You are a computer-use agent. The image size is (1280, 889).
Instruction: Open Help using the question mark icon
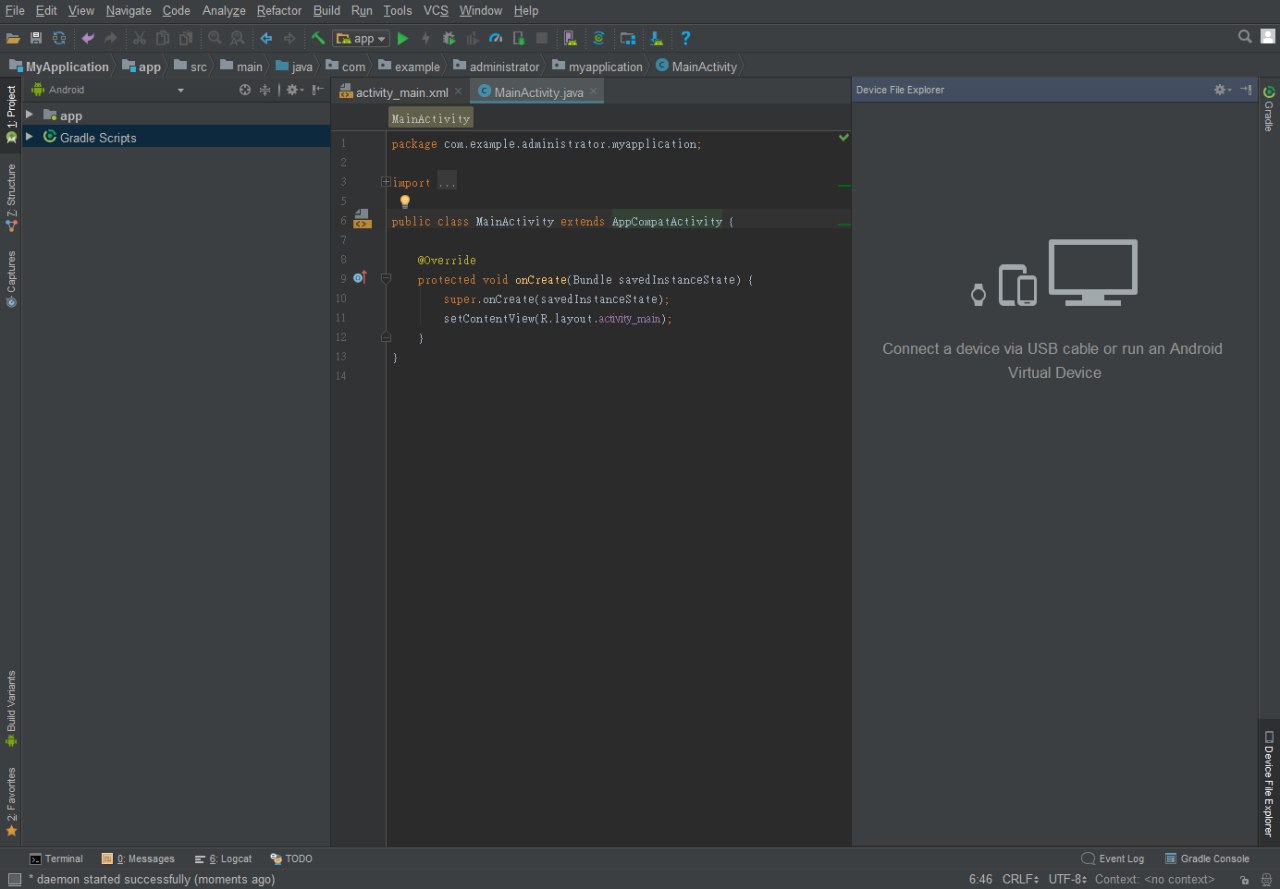click(685, 38)
